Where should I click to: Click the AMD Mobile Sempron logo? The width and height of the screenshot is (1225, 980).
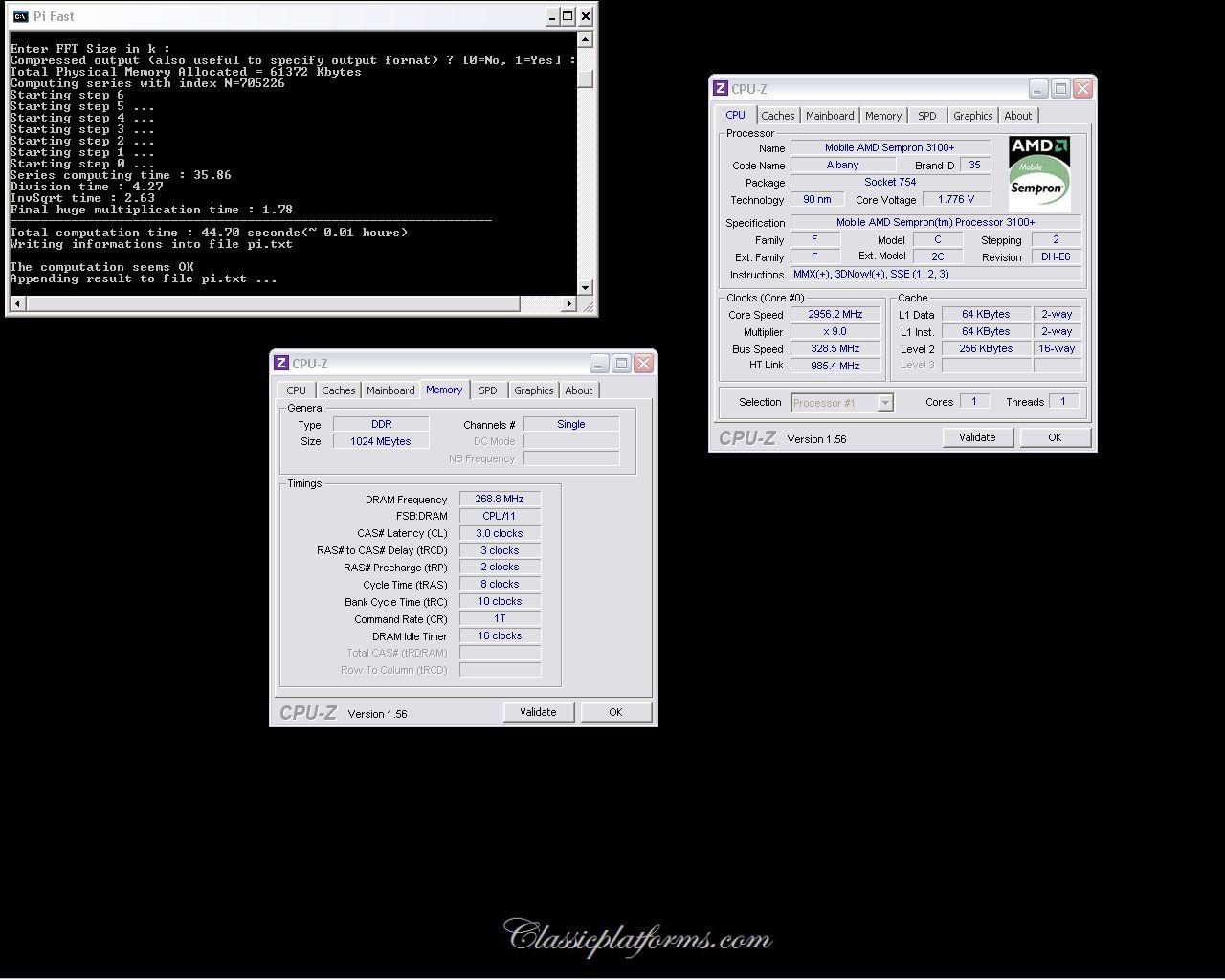(x=1039, y=173)
